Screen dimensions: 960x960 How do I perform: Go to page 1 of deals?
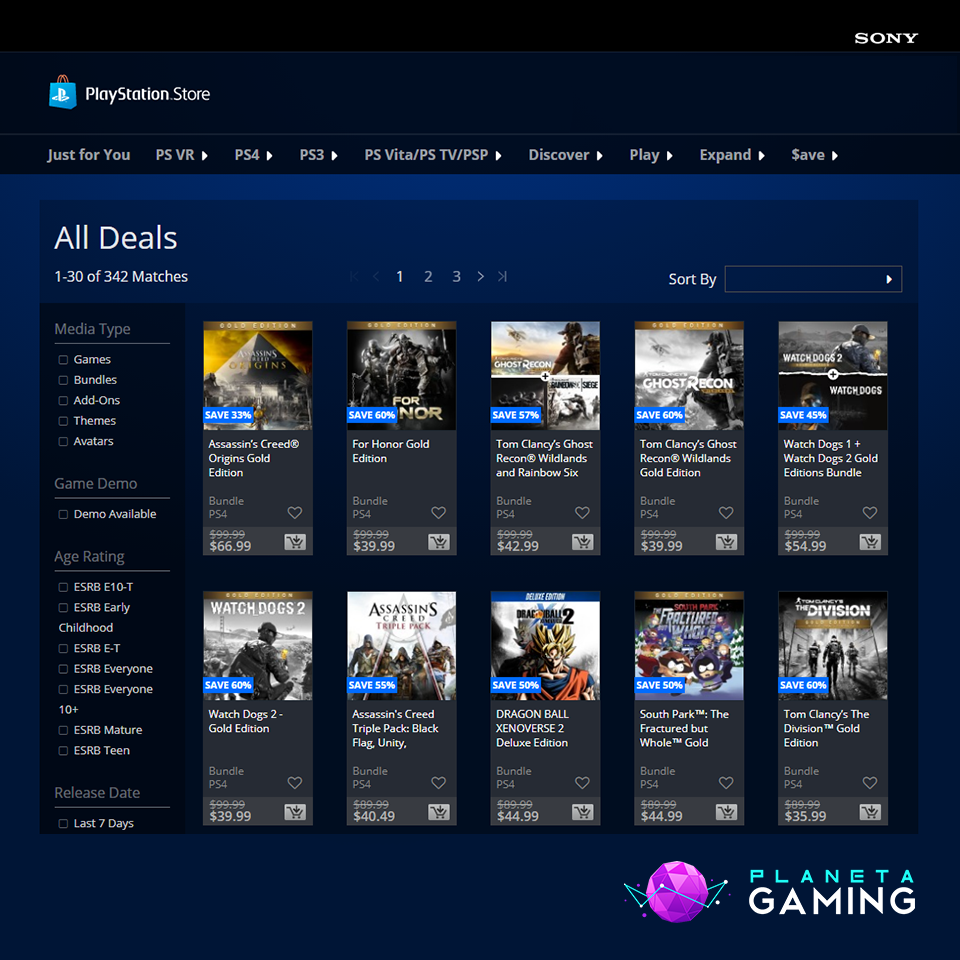pos(400,277)
